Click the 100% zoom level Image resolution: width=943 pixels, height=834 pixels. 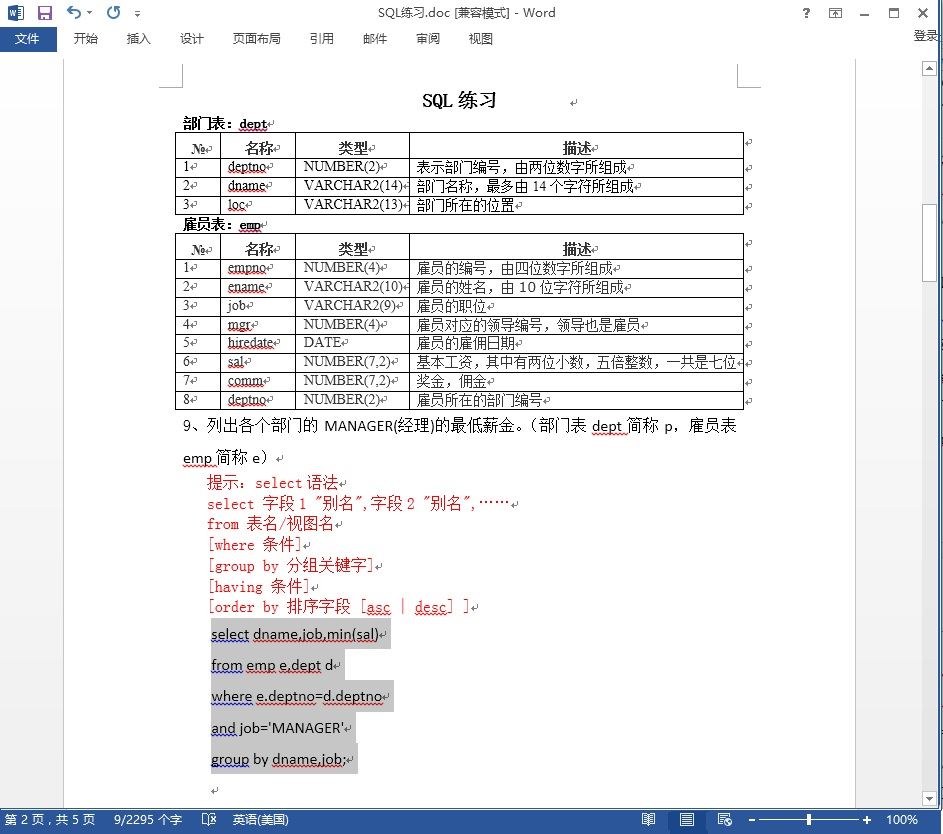pyautogui.click(x=902, y=820)
